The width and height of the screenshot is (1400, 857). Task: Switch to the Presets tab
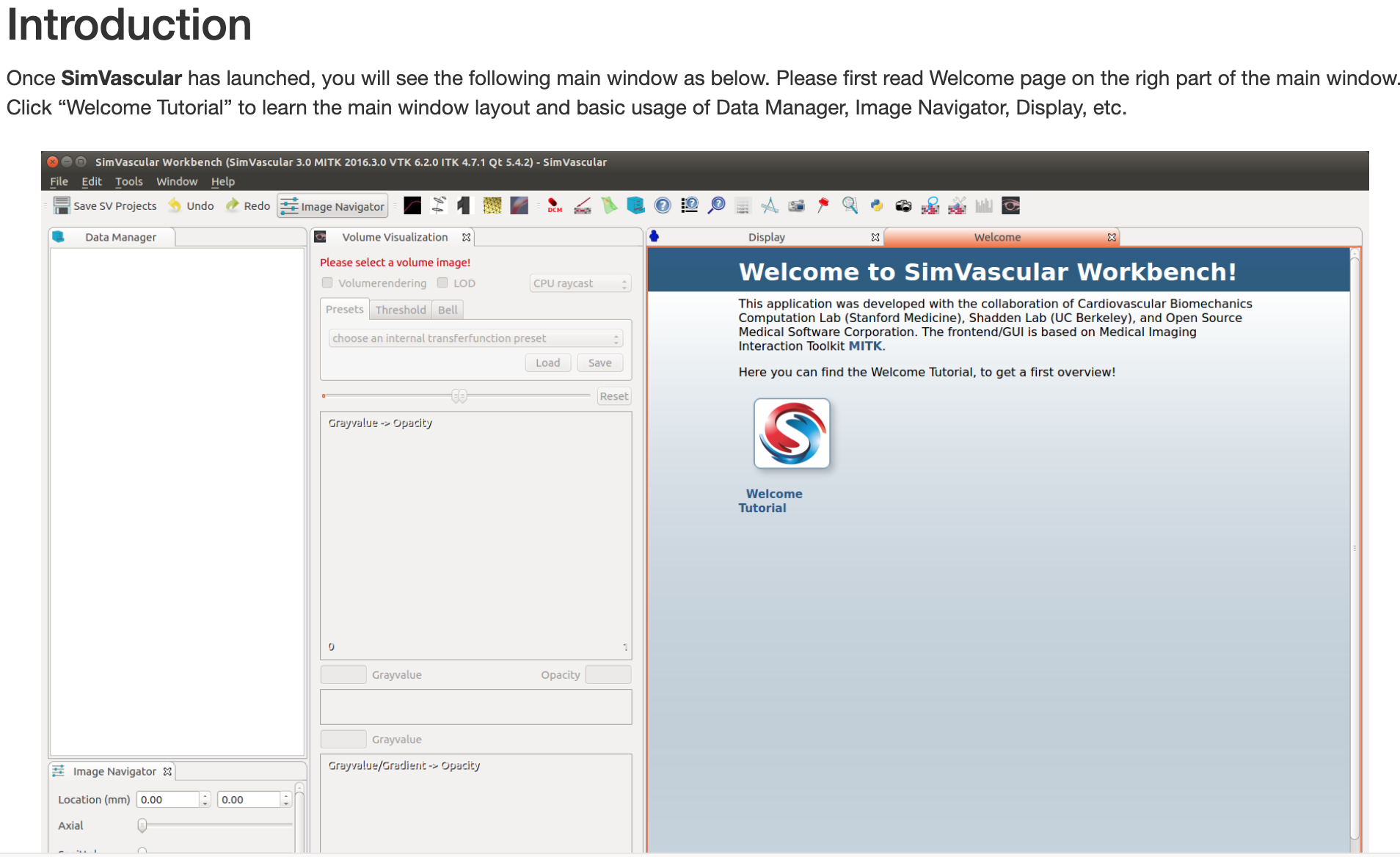(344, 309)
